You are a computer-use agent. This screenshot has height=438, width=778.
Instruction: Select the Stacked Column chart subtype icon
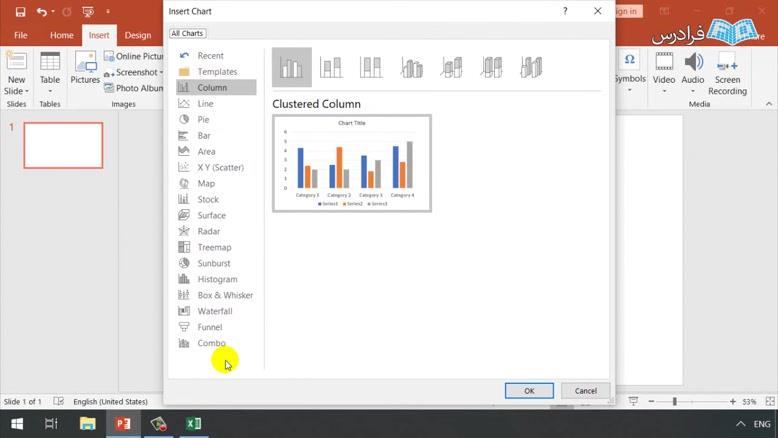[x=331, y=68]
